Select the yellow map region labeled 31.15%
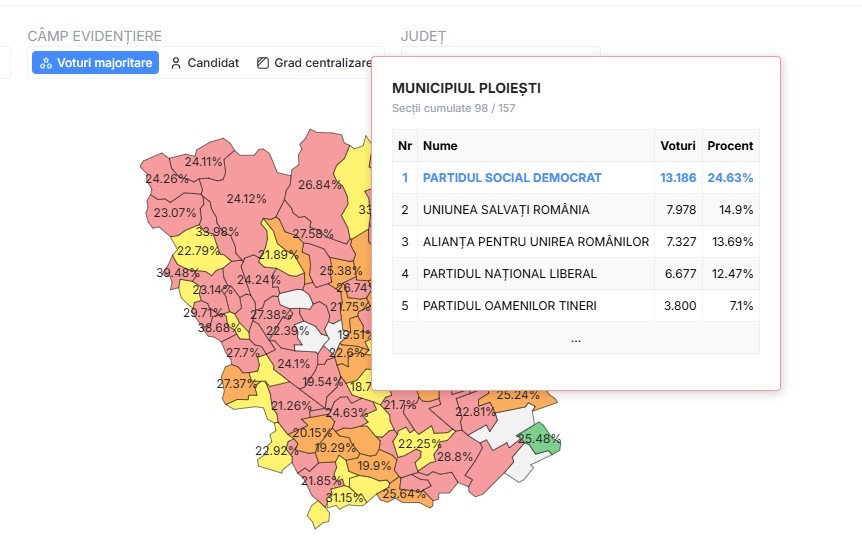862x558 pixels. point(345,498)
